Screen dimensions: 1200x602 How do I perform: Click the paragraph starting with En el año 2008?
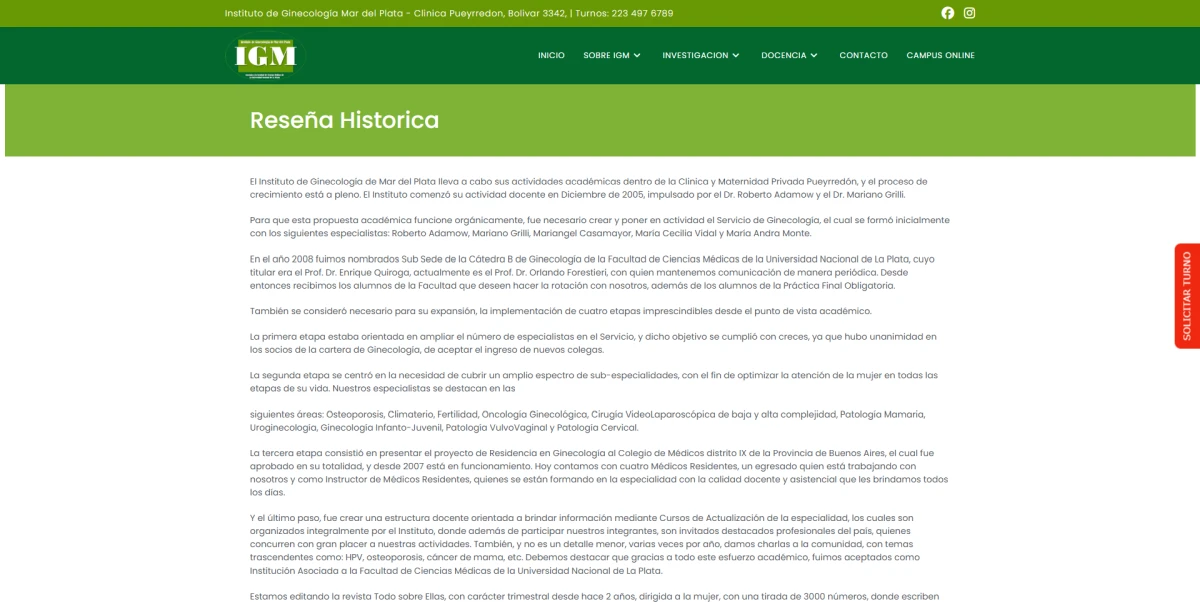[593, 272]
